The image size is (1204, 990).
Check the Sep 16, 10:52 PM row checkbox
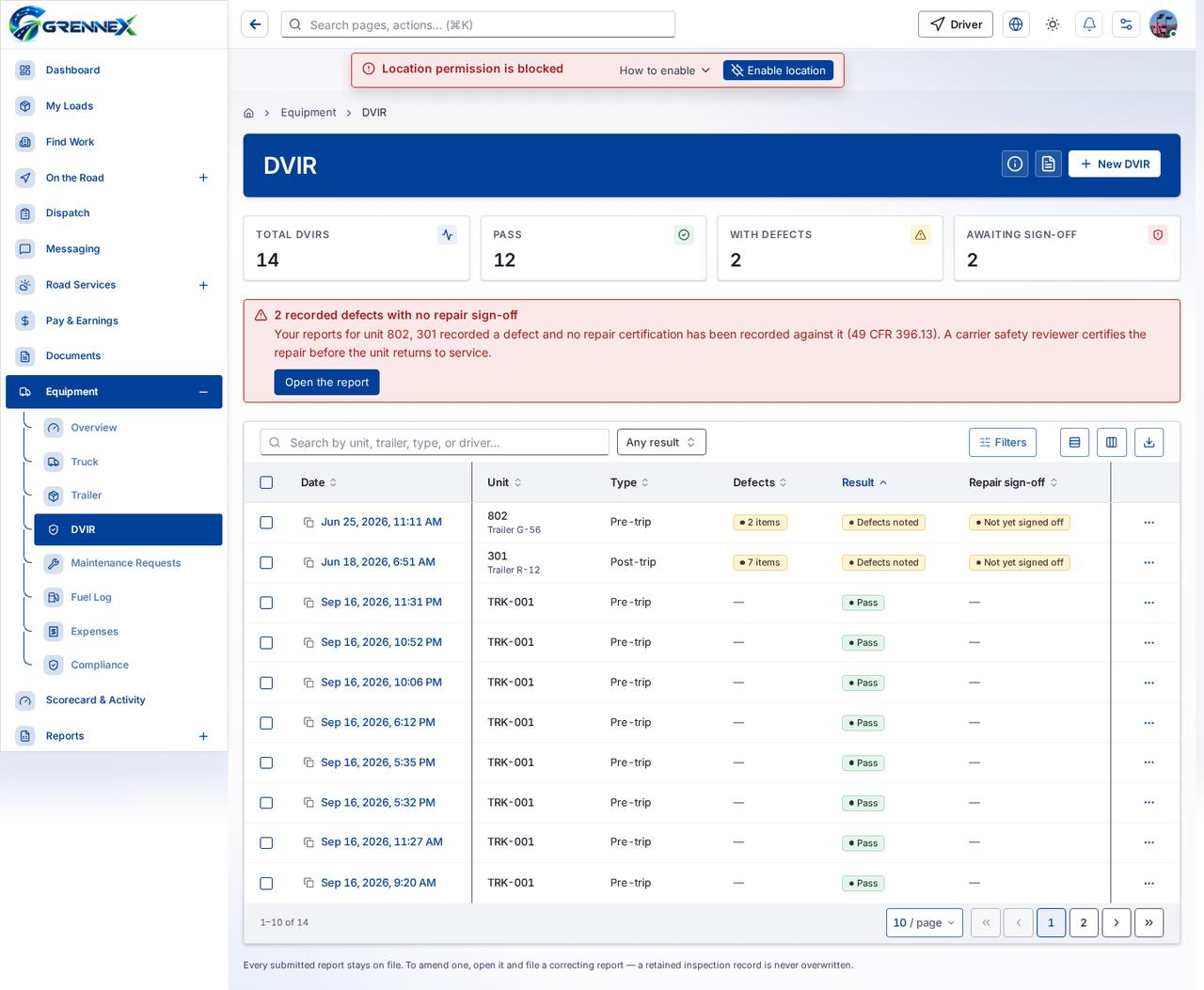266,643
